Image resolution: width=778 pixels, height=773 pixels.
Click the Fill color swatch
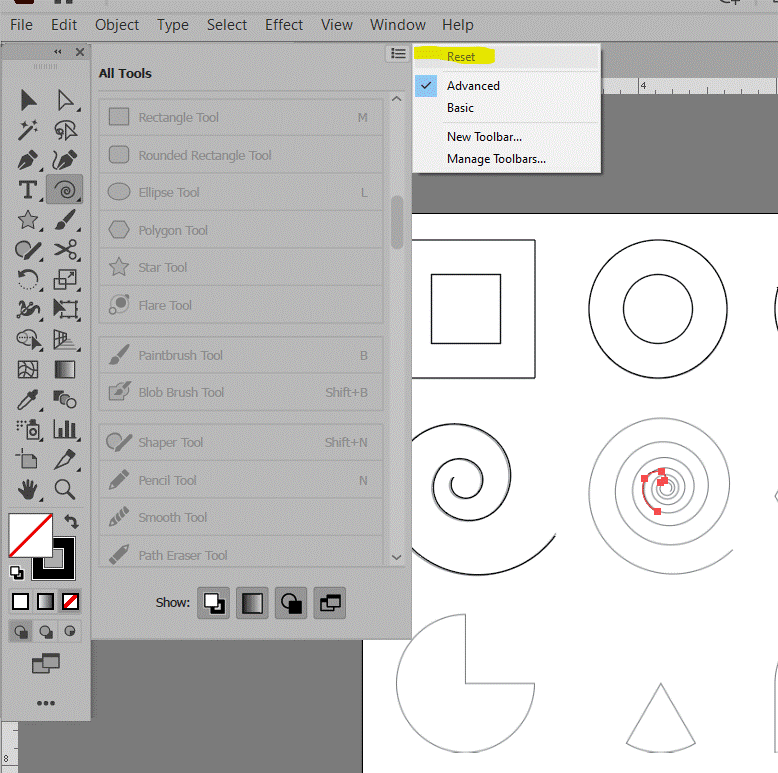point(30,535)
